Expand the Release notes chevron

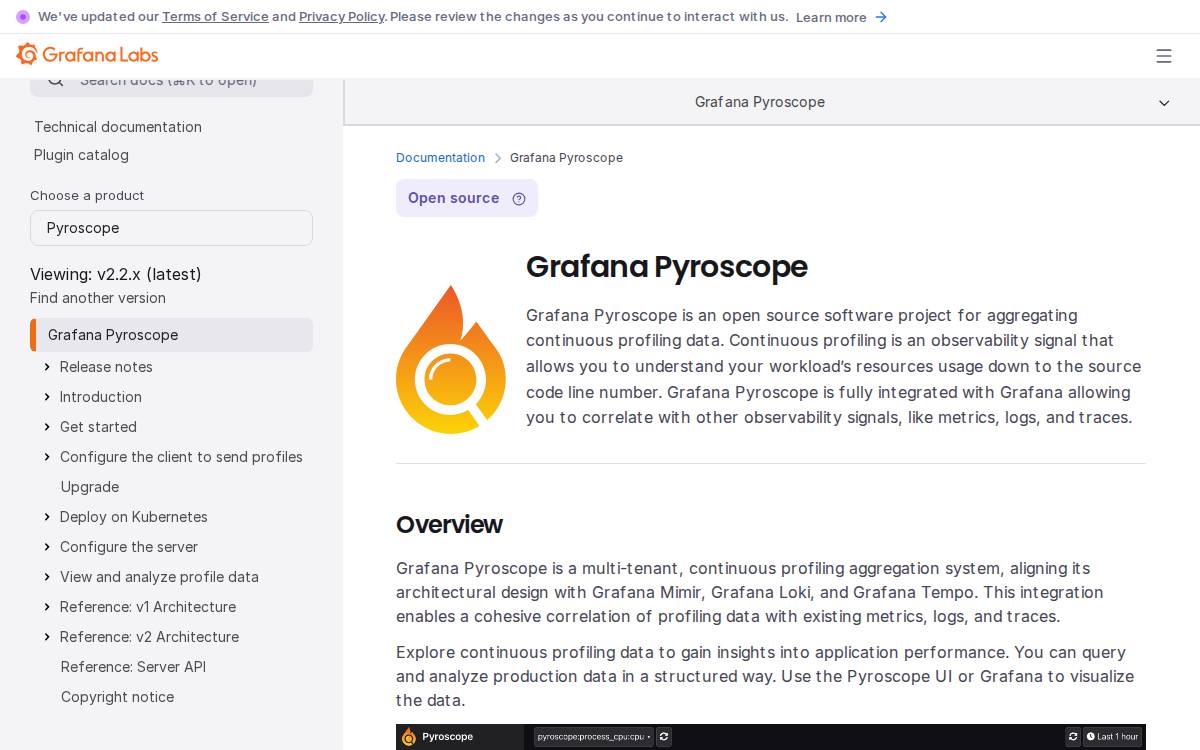click(47, 367)
